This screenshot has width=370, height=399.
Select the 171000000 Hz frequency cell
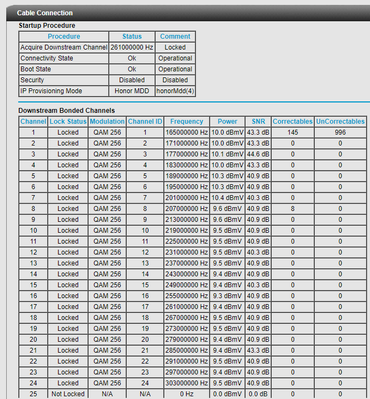pos(187,143)
